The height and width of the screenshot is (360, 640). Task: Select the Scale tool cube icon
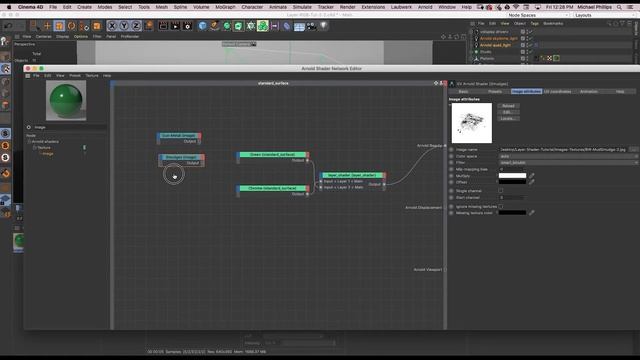pos(59,26)
